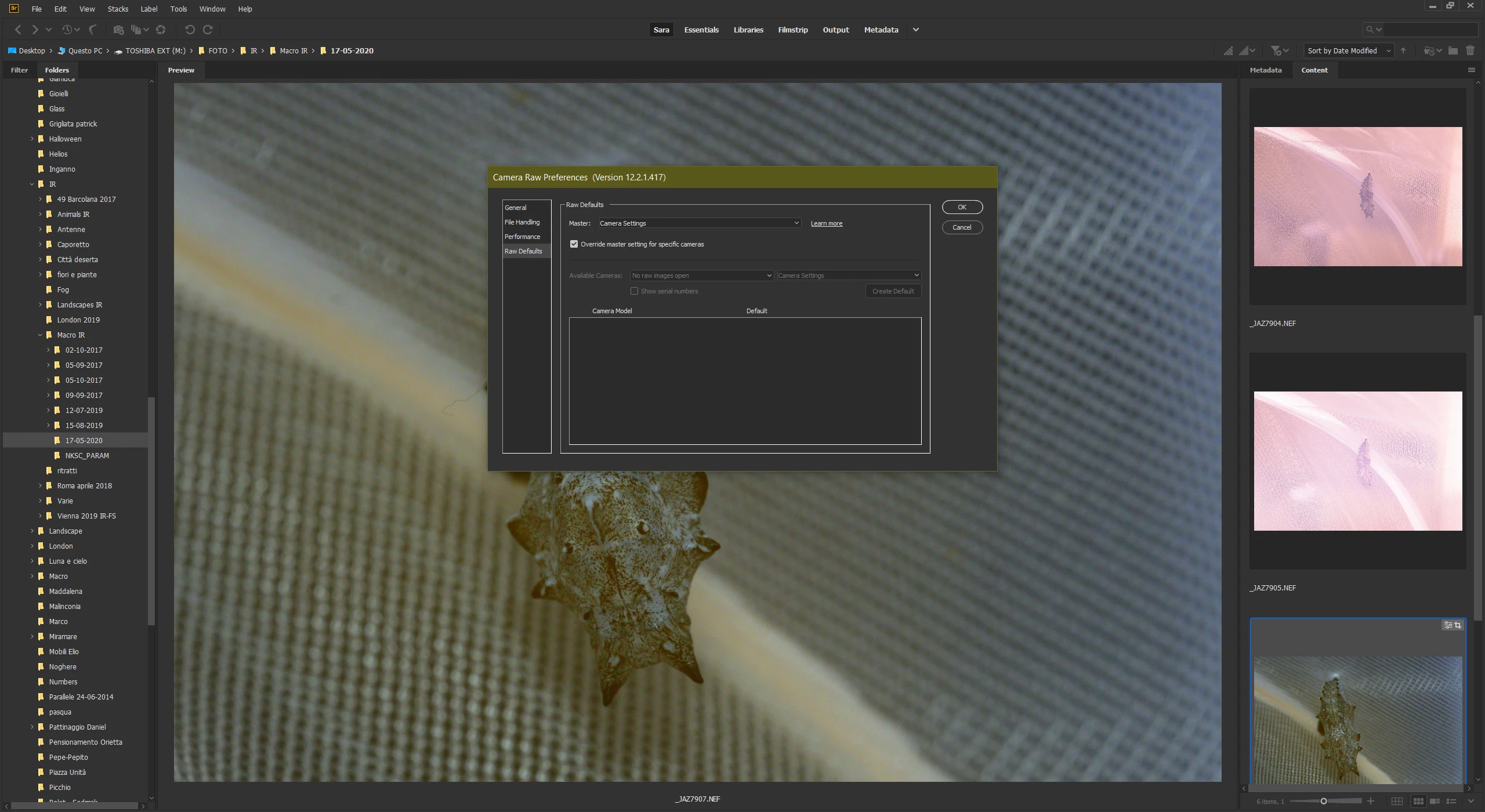Screen dimensions: 1485x812
Task: Collapse the Macro IR folder tree
Action: coord(40,335)
